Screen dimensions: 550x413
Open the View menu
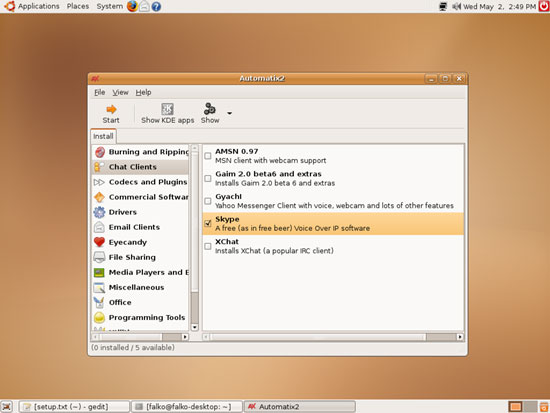[x=120, y=92]
